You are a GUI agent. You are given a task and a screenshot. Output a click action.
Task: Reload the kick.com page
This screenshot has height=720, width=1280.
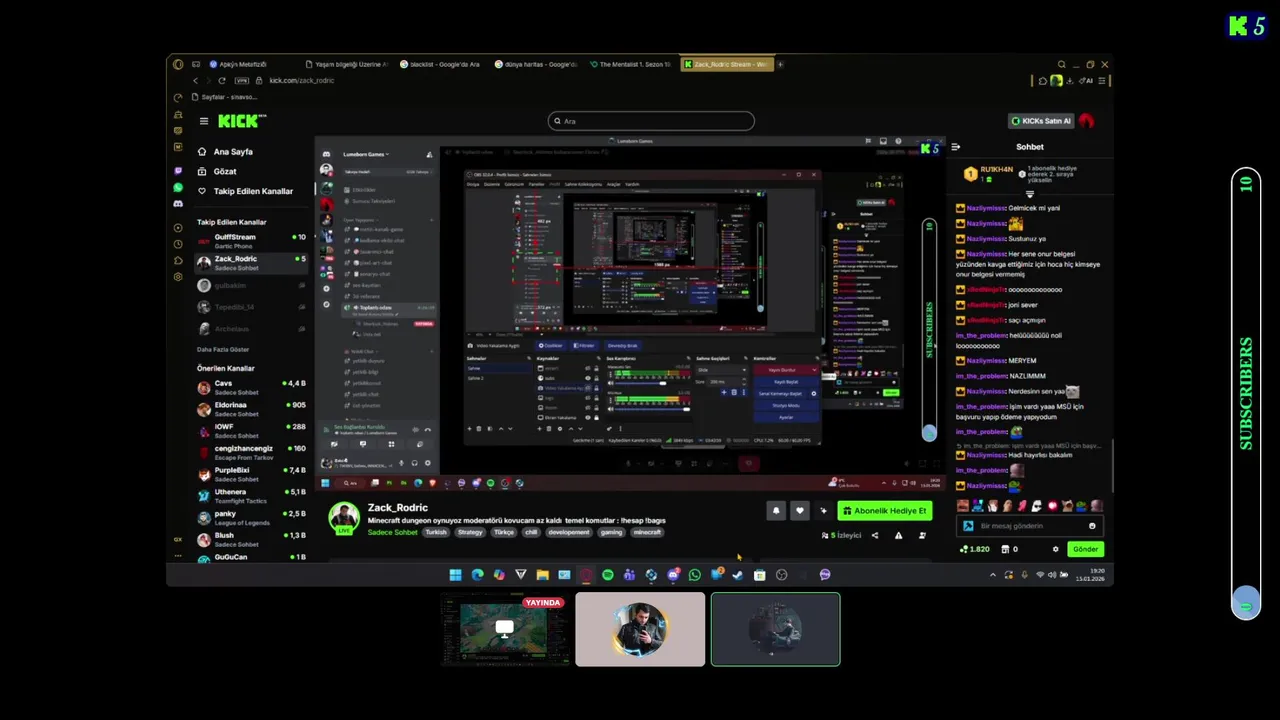click(x=223, y=80)
